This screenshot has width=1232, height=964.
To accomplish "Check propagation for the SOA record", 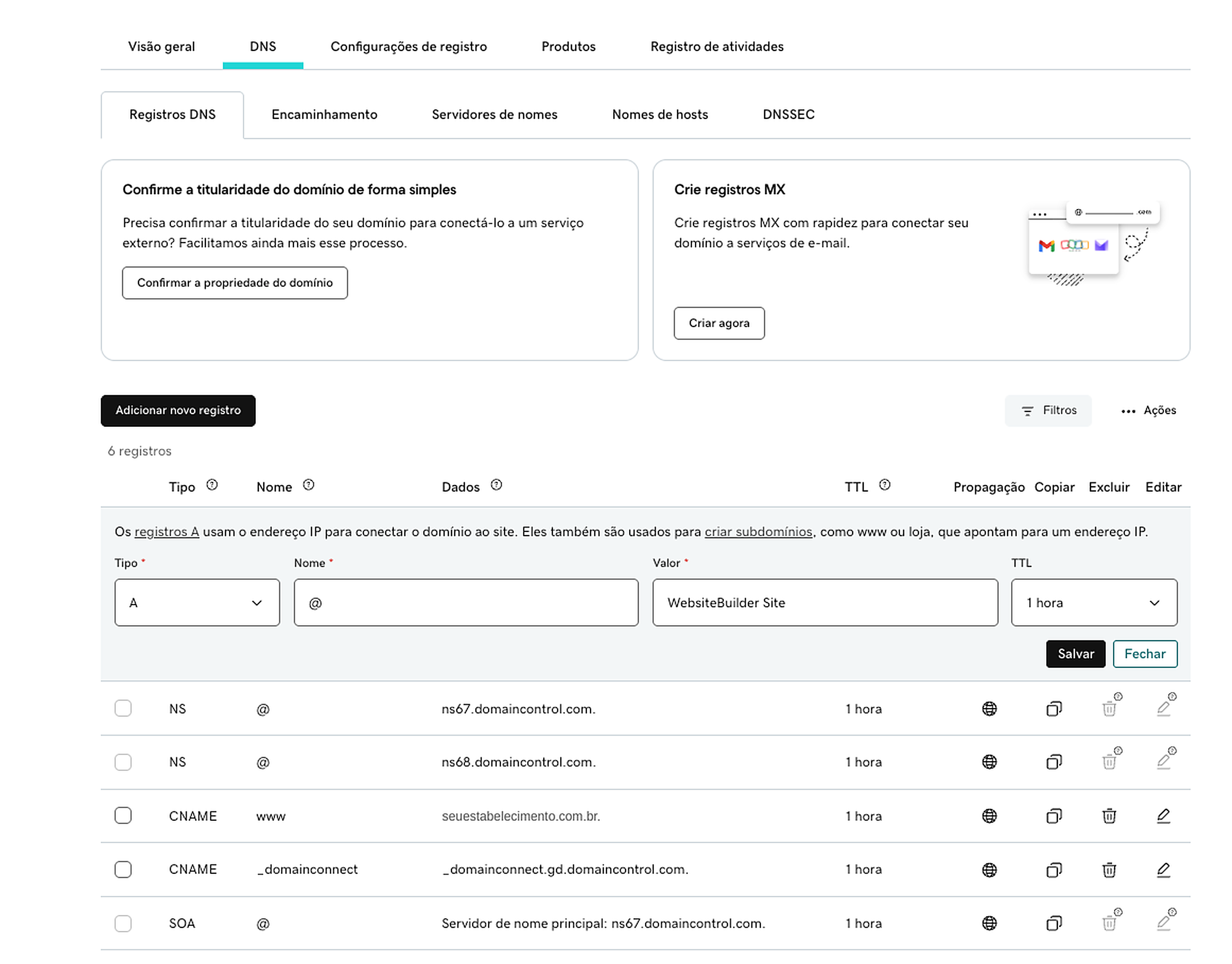I will (989, 923).
